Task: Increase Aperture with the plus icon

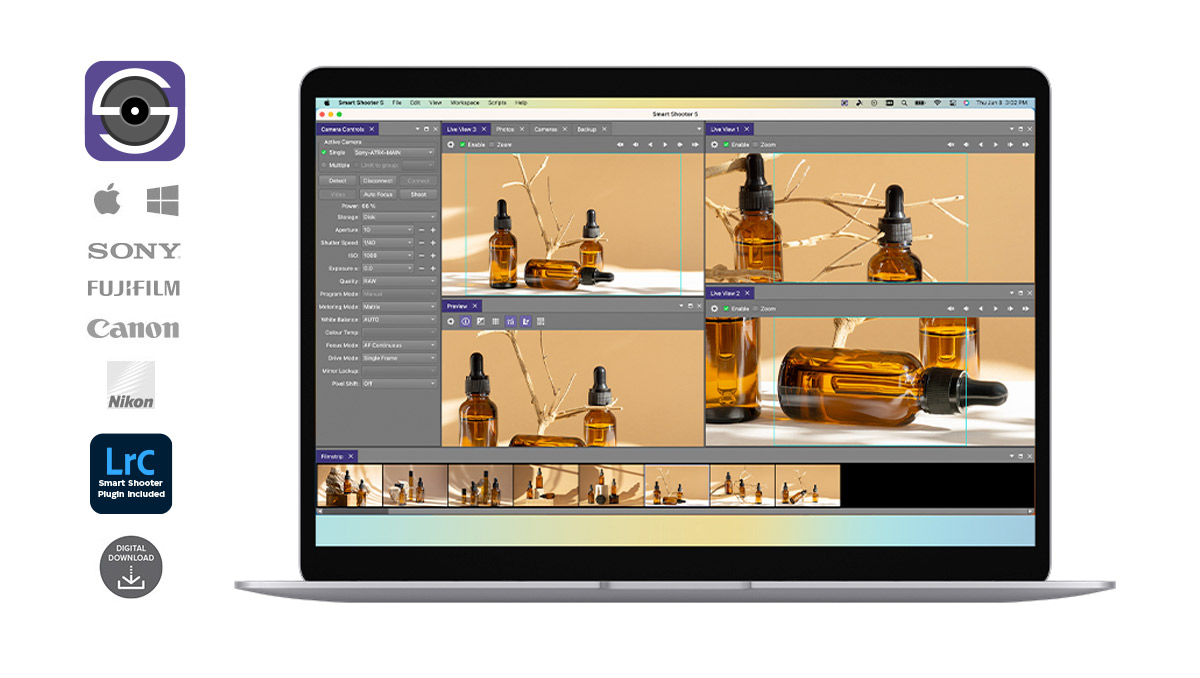Action: (433, 230)
